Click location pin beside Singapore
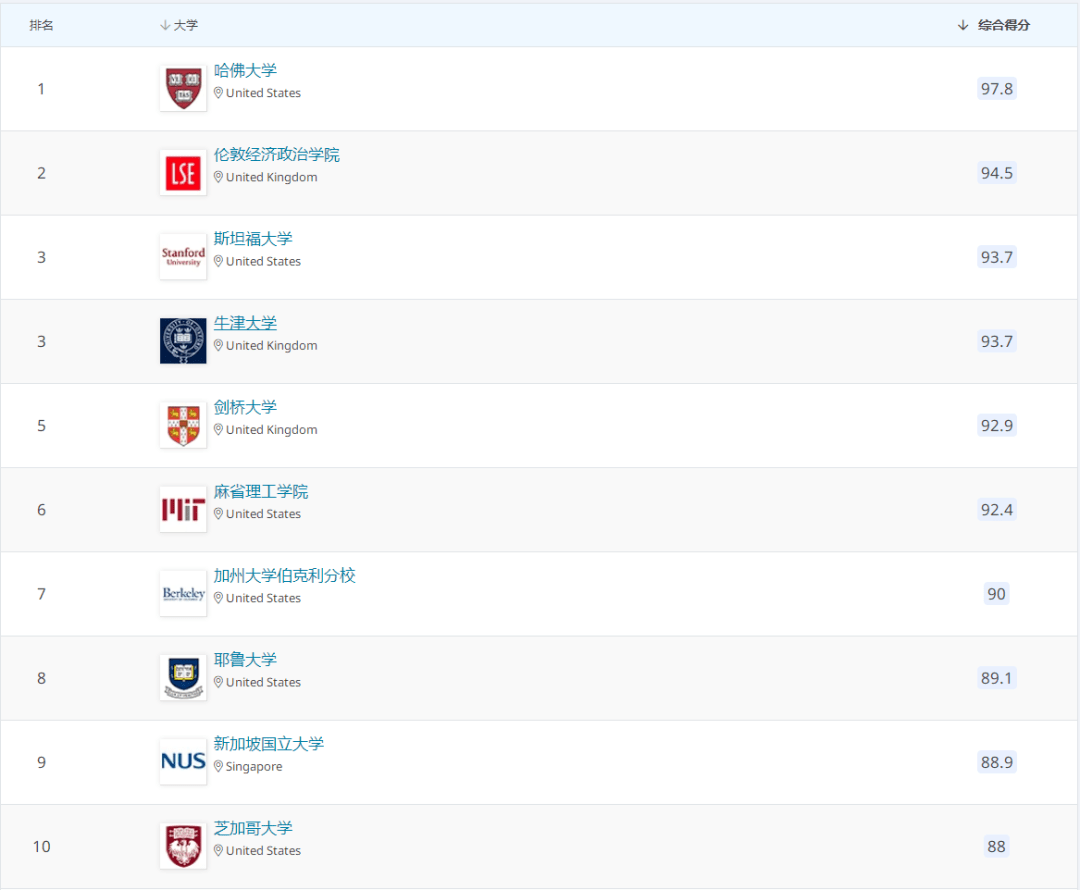The width and height of the screenshot is (1080, 890). pyautogui.click(x=218, y=766)
